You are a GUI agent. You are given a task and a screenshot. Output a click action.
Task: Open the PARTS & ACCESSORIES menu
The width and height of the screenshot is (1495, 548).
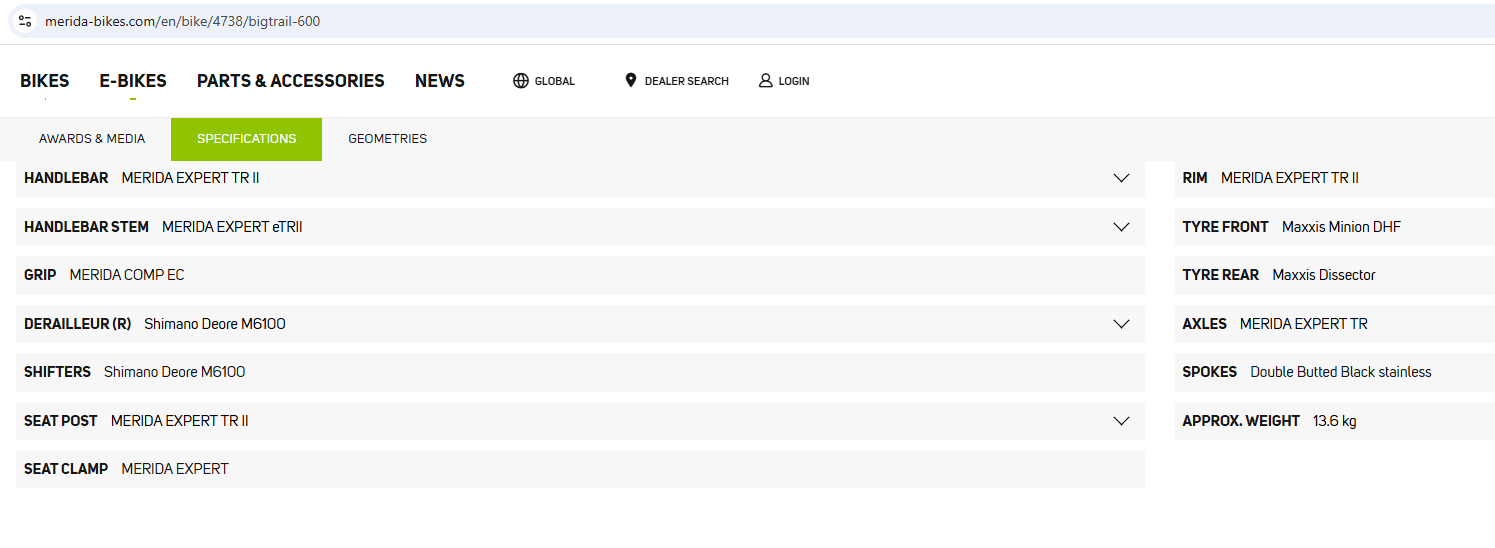(291, 81)
